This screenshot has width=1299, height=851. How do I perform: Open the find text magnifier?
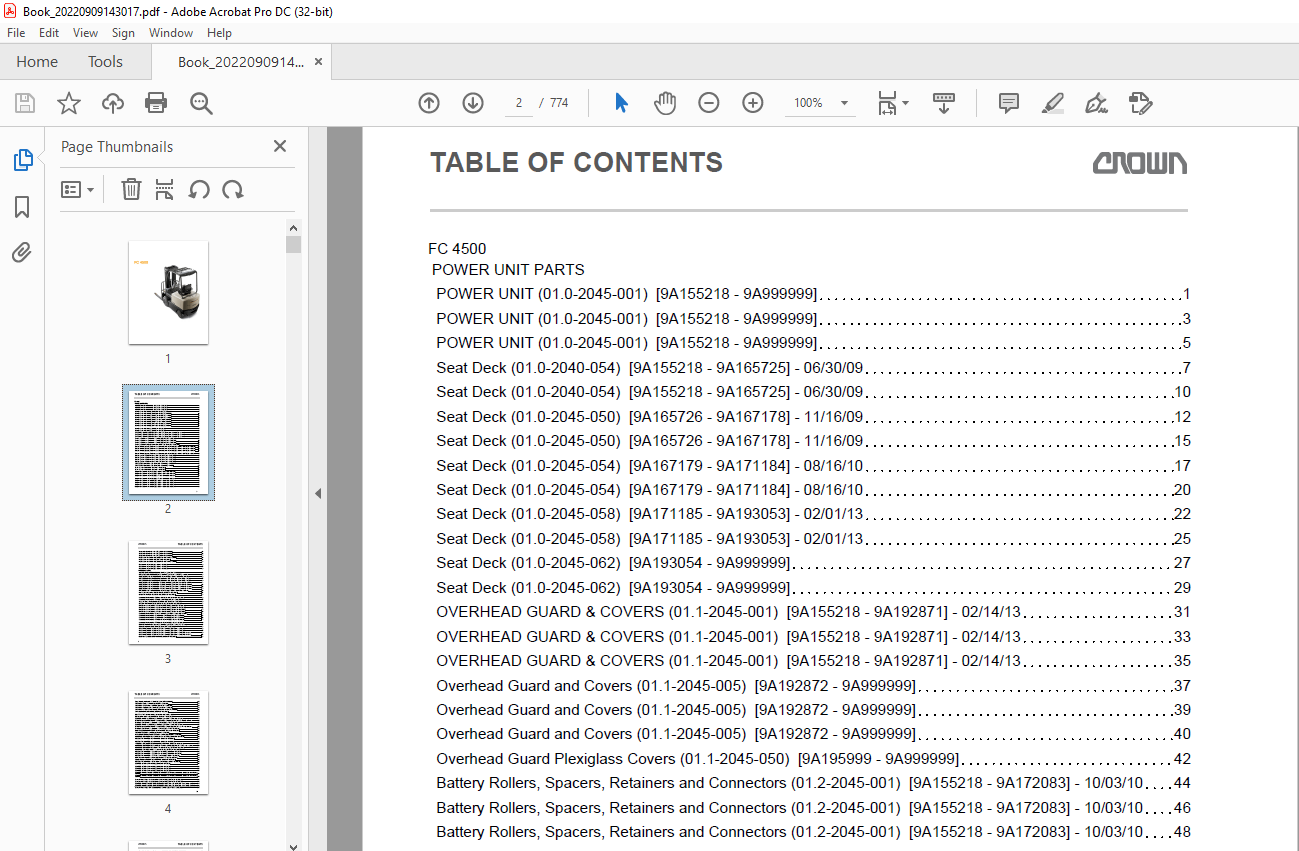point(201,103)
